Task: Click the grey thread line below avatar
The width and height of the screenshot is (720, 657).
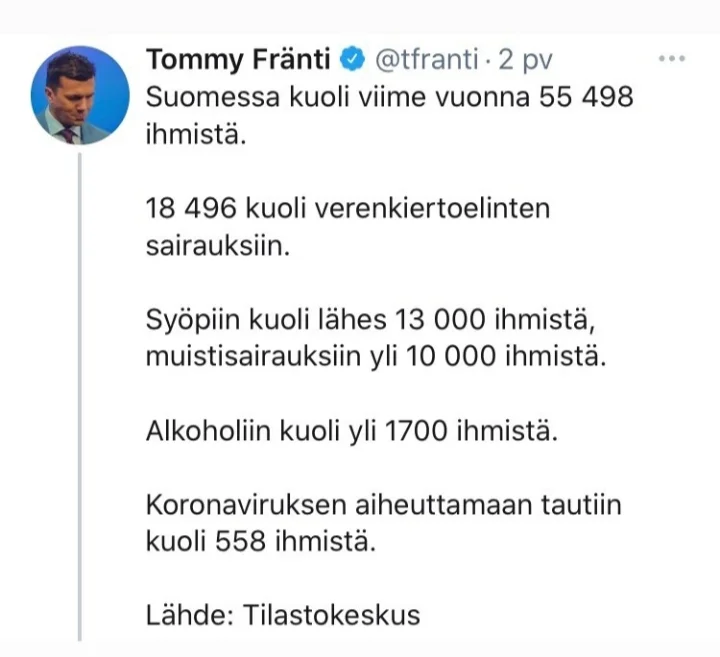Action: tap(80, 400)
